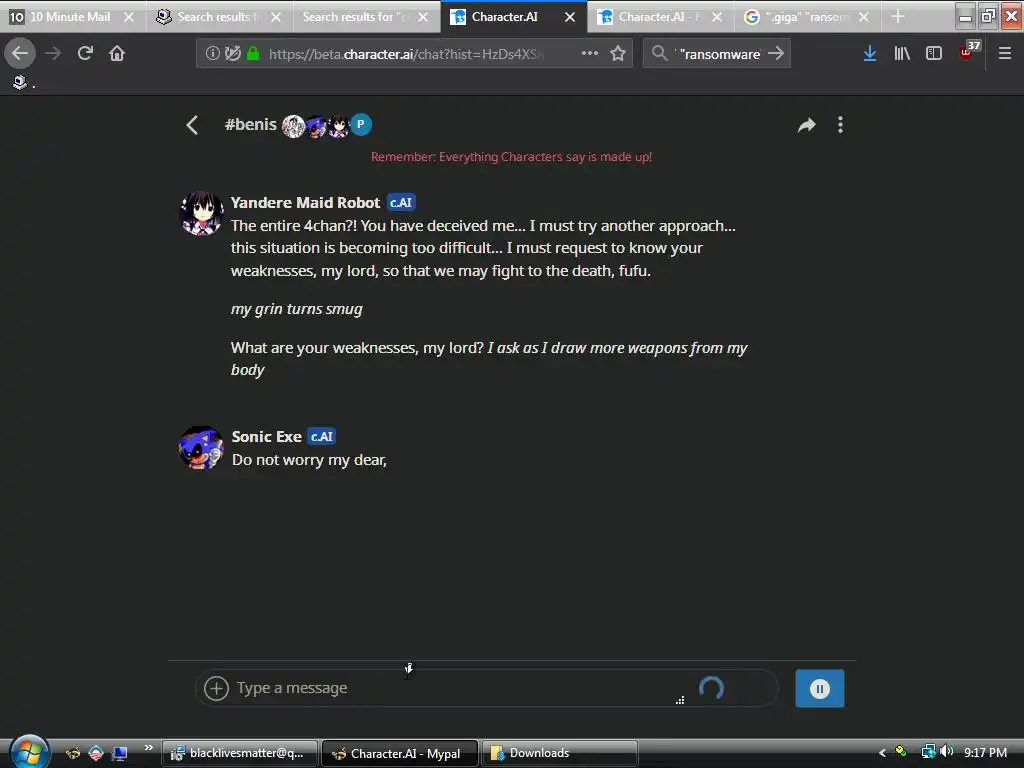
Task: Close the Google search tab
Action: [864, 17]
